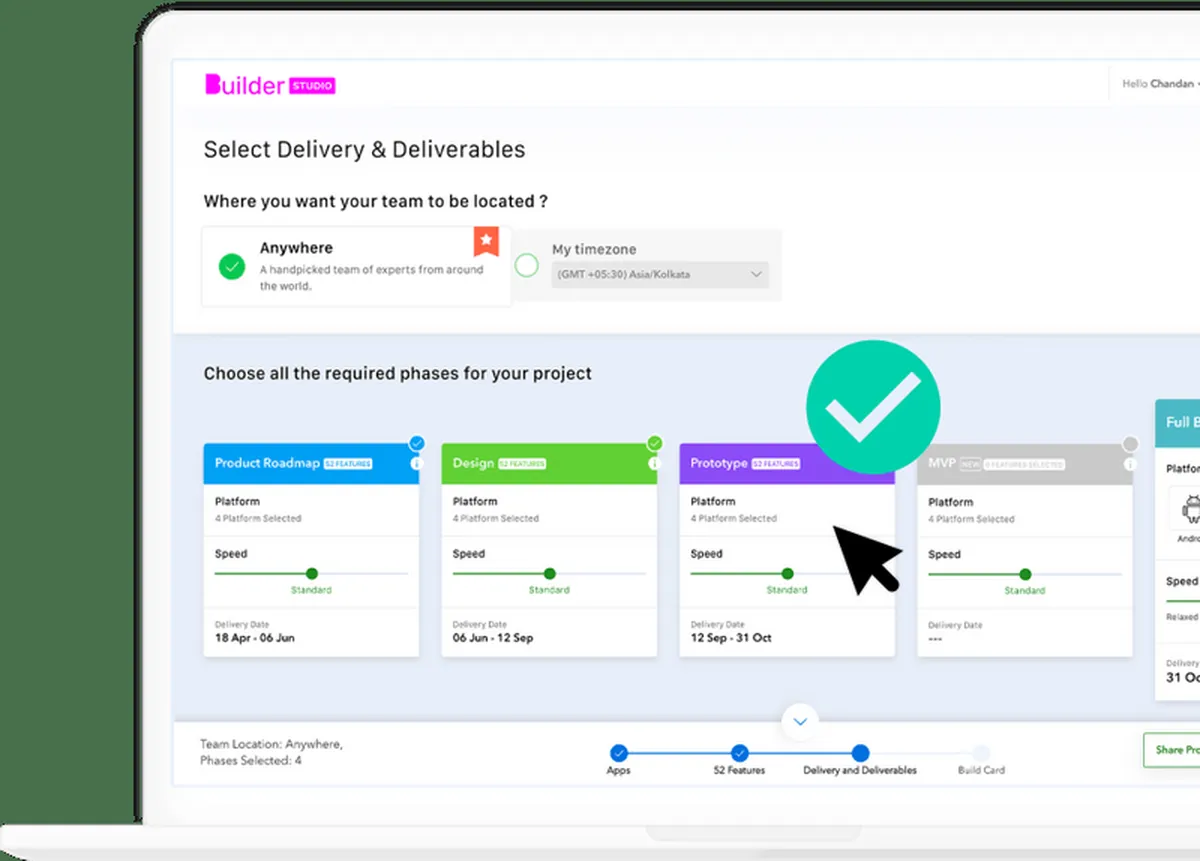Click the Builder Studio logo
Screen dimensions: 1200x861
[270, 86]
